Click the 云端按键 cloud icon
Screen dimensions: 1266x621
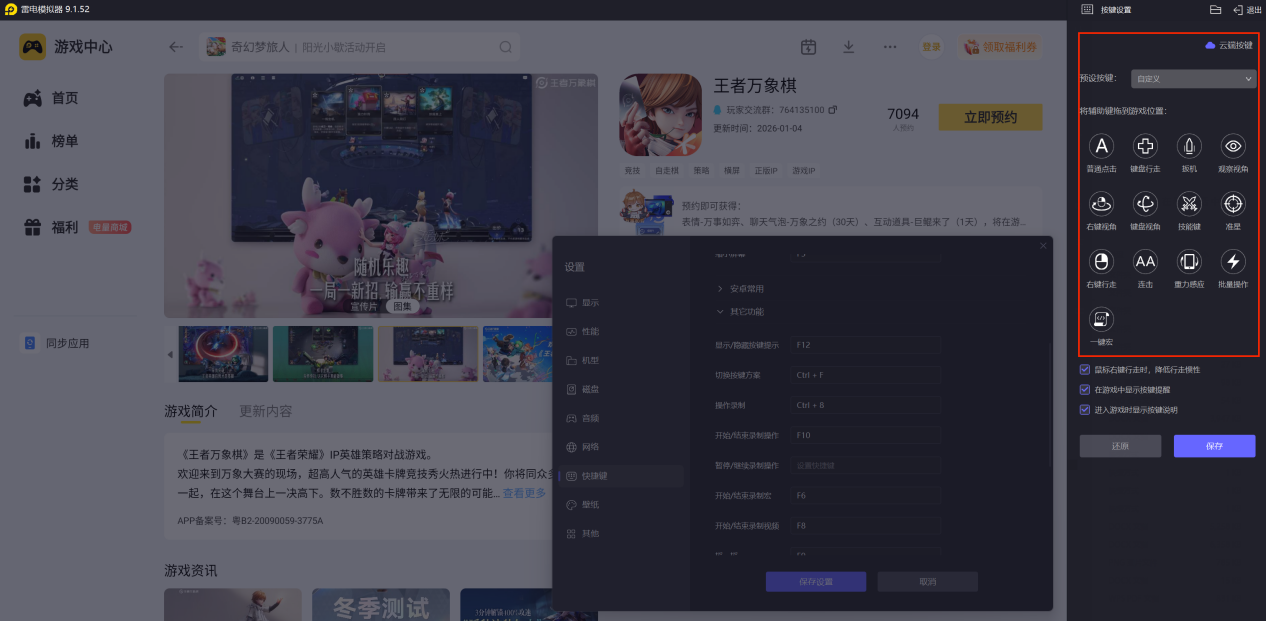(1210, 46)
